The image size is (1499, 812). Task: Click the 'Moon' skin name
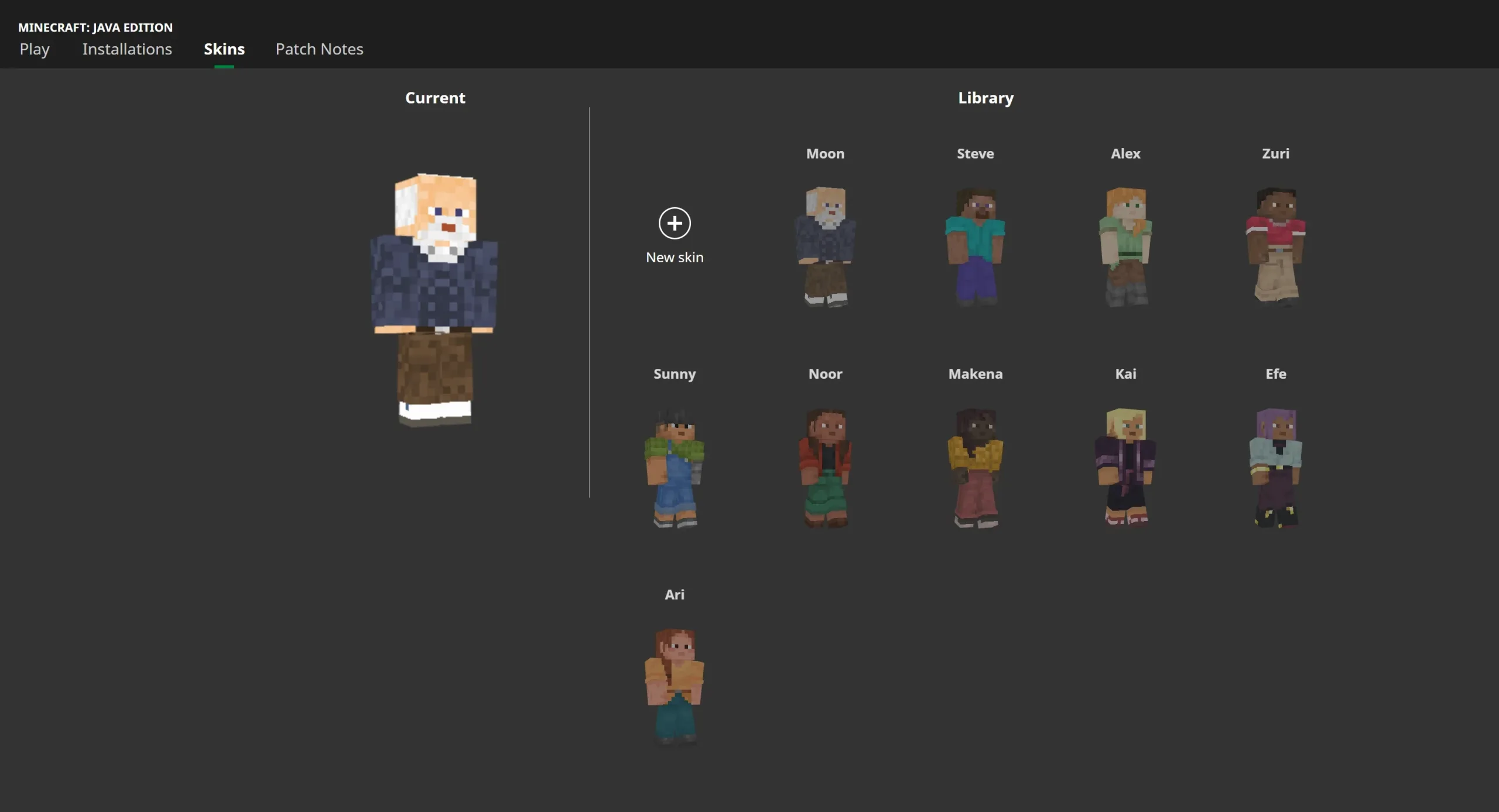pyautogui.click(x=825, y=153)
